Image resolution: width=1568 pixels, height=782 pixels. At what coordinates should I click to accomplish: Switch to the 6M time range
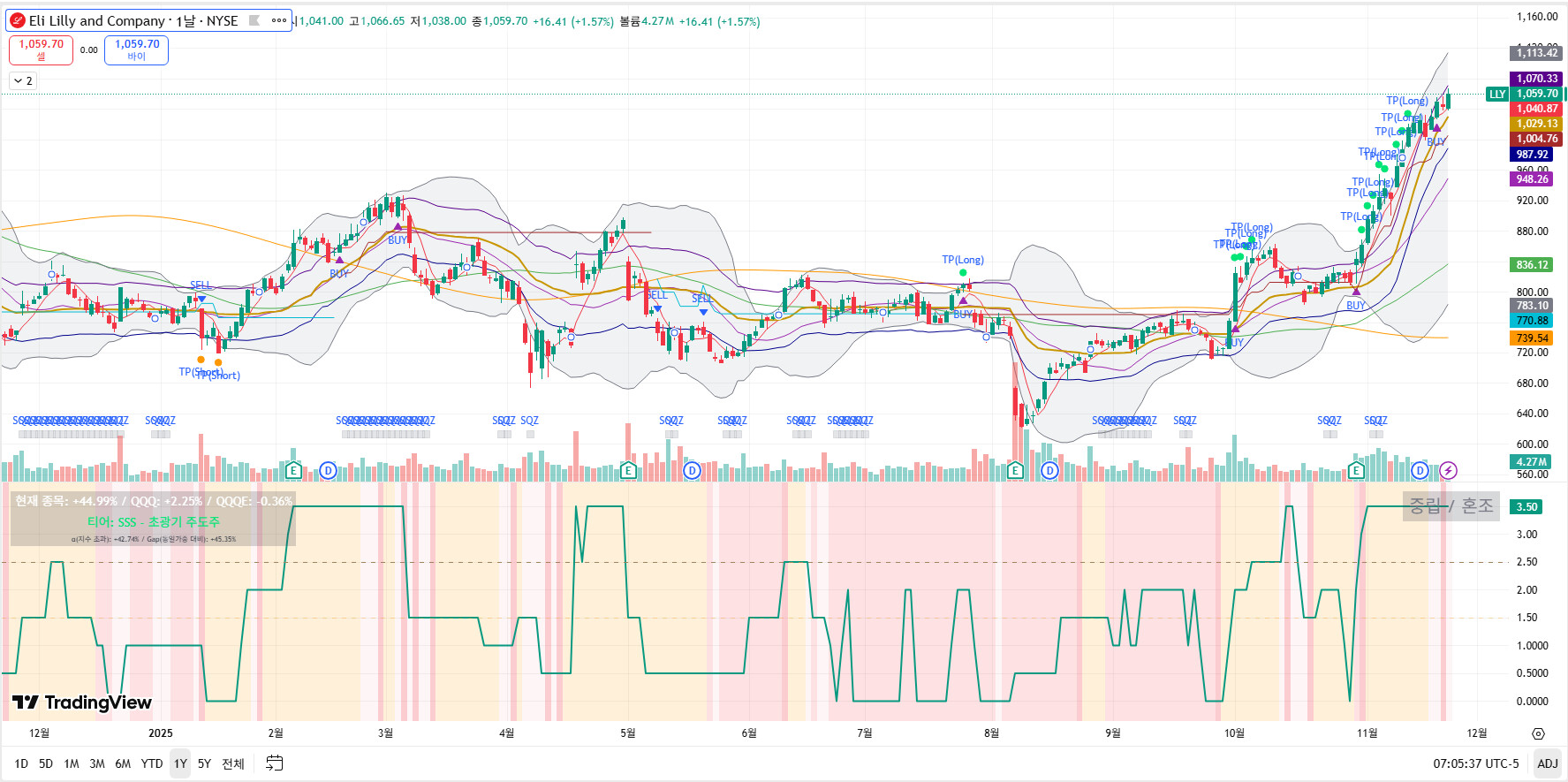click(x=123, y=763)
